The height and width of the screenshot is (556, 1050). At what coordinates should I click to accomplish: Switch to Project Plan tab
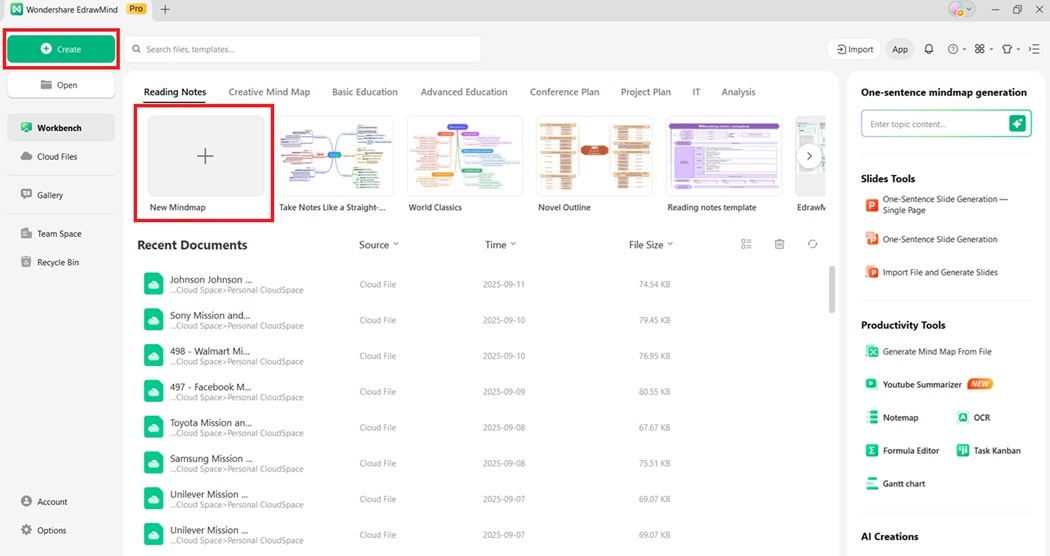646,92
